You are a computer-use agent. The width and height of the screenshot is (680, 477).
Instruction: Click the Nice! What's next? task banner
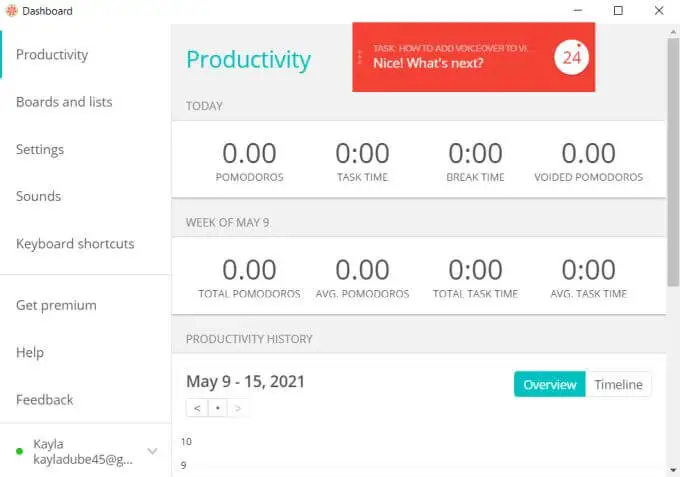coord(474,57)
